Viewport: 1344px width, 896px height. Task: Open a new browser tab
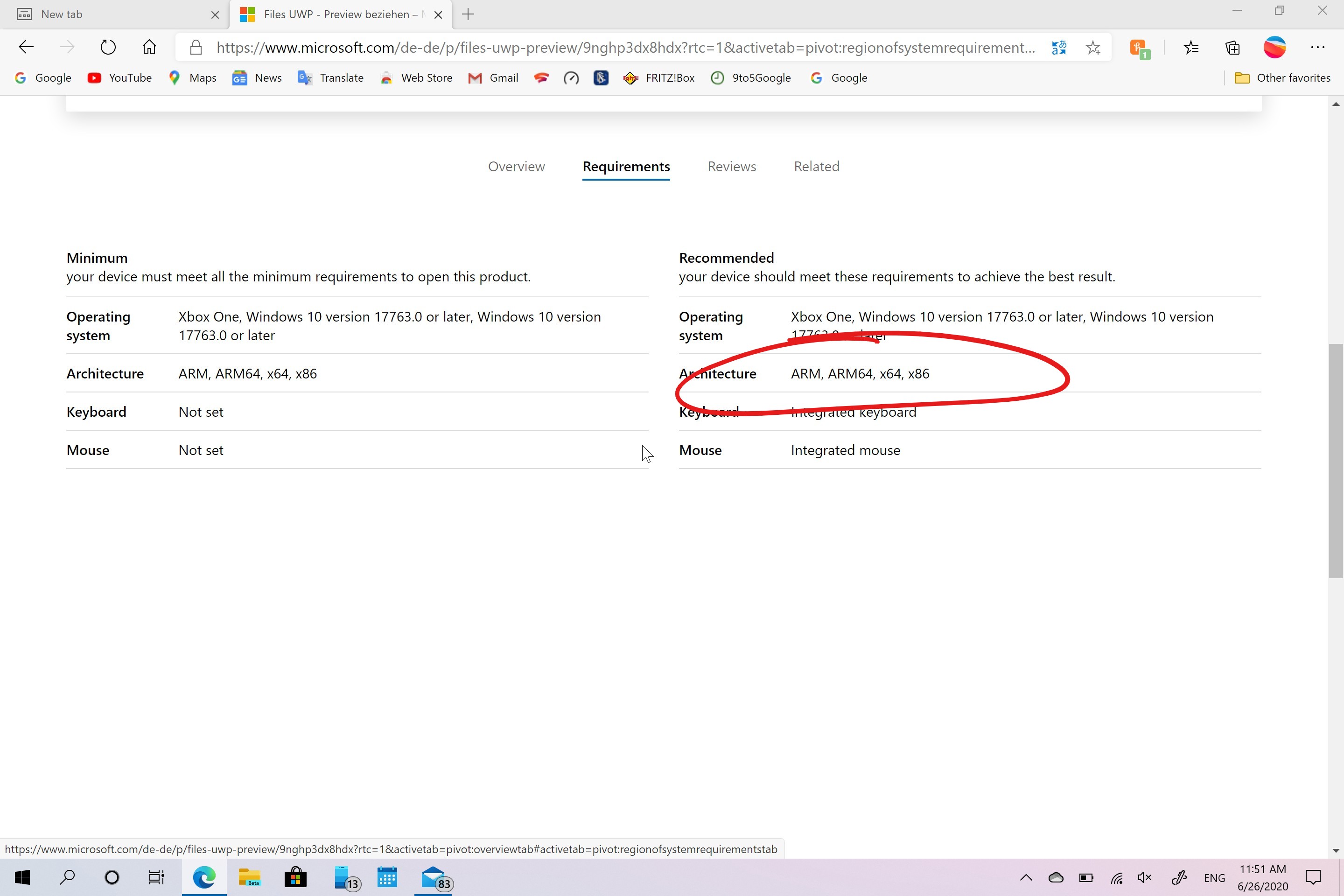[x=468, y=14]
